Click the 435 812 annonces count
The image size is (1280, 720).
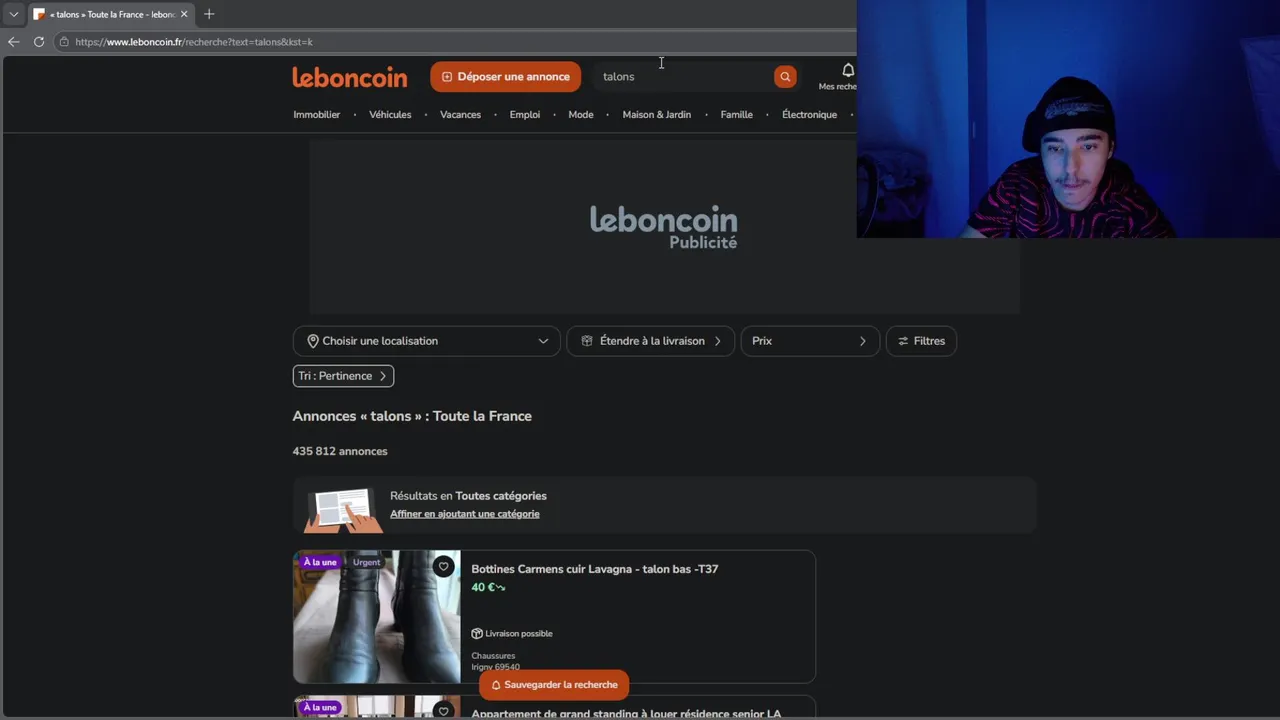click(340, 451)
